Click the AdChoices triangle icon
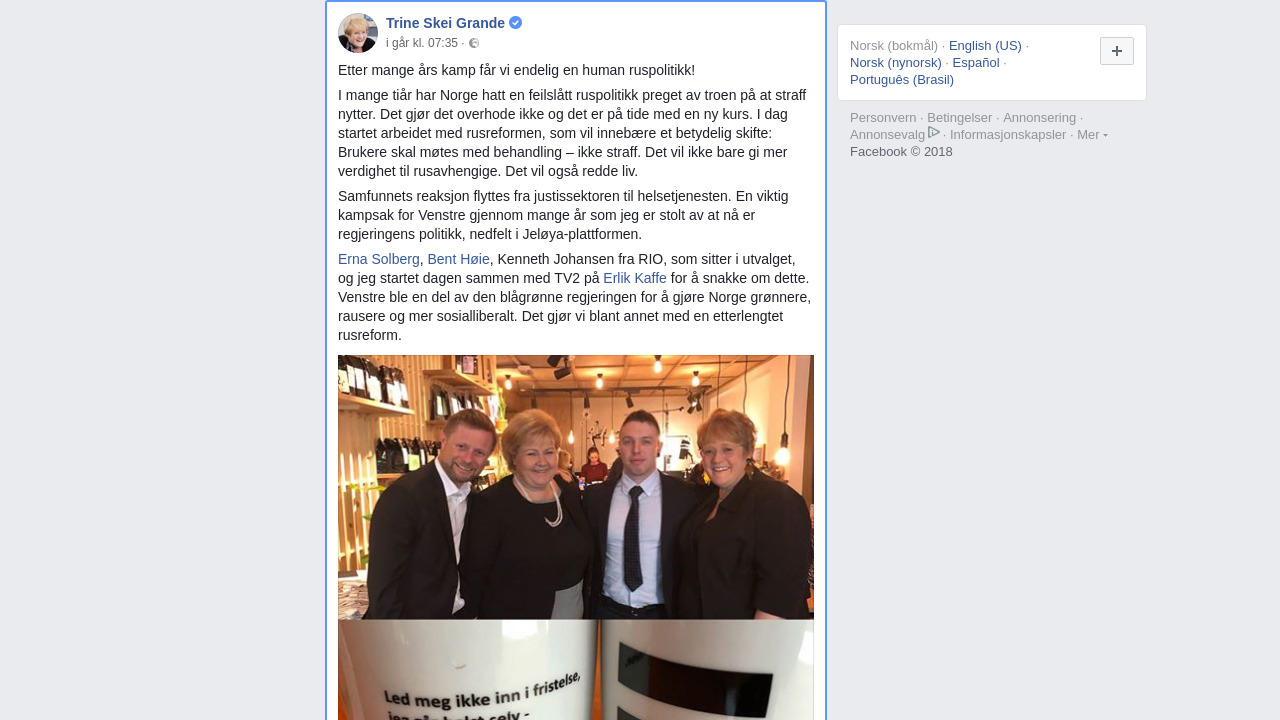 click(x=934, y=132)
